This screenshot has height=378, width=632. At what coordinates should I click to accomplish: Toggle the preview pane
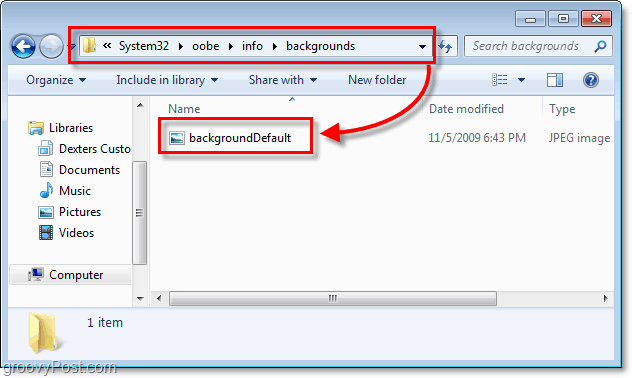click(x=555, y=80)
